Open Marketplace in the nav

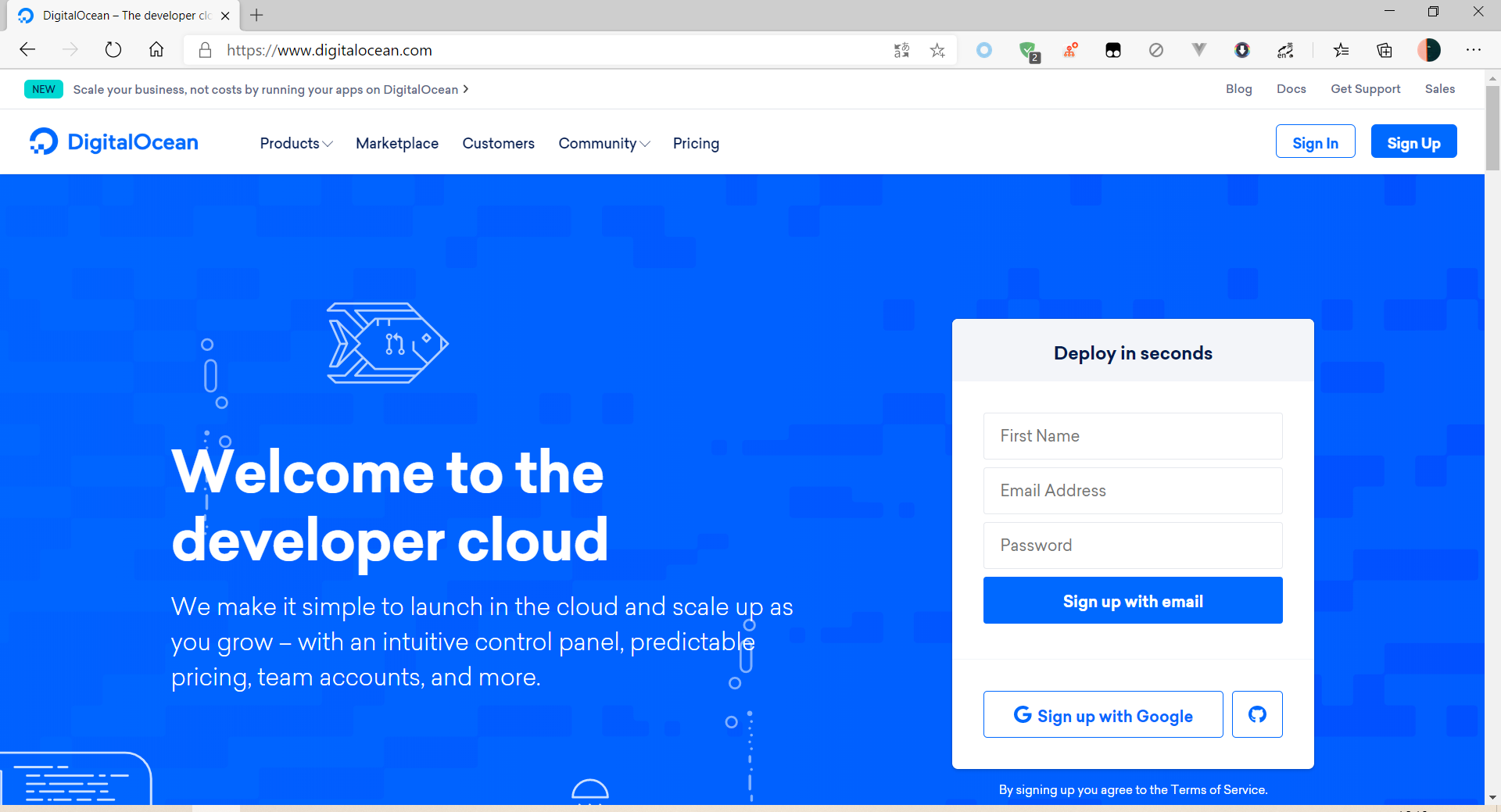click(x=397, y=143)
